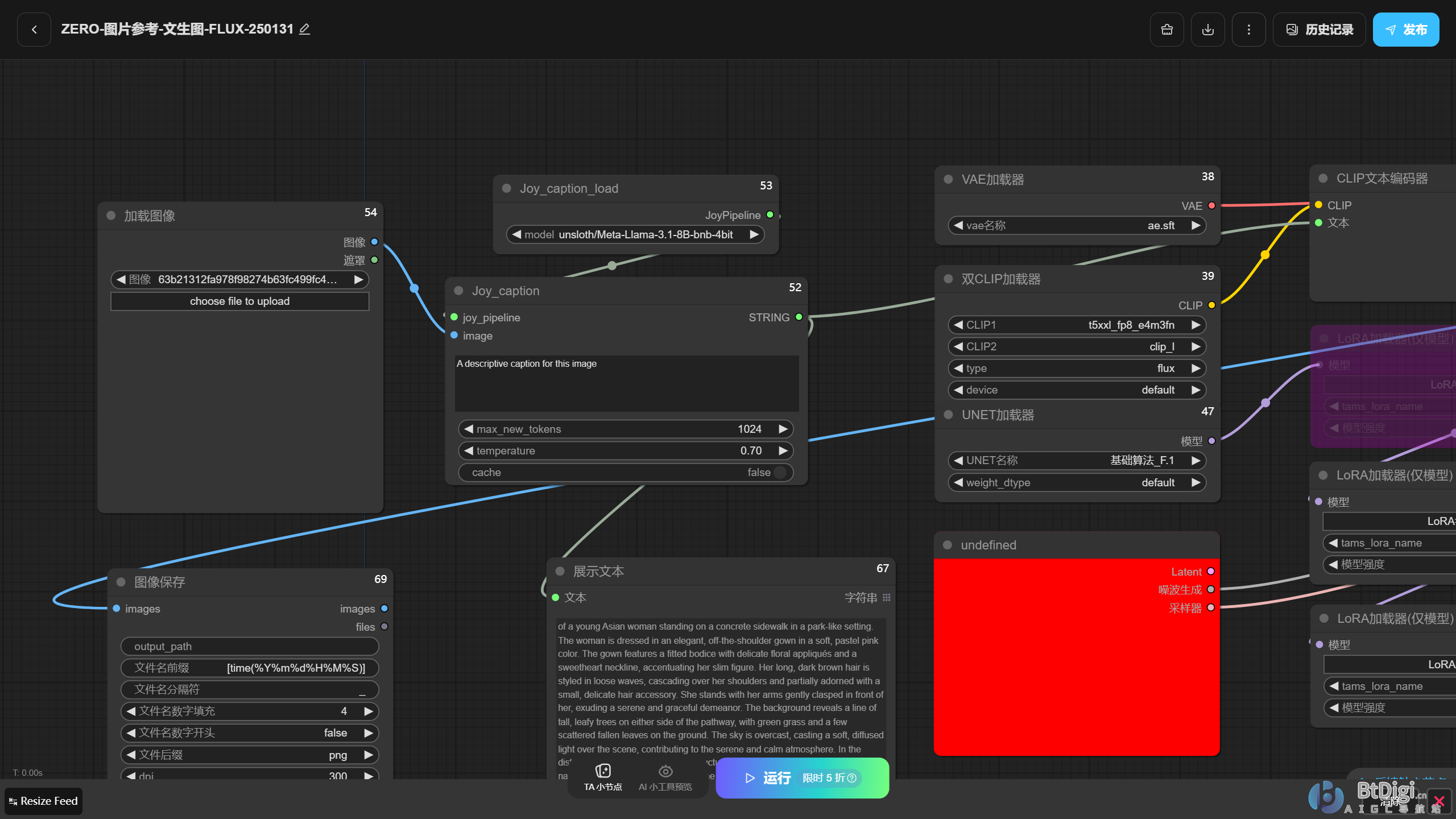Previous option for 文件名数字开头
The height and width of the screenshot is (819, 1456).
[131, 733]
